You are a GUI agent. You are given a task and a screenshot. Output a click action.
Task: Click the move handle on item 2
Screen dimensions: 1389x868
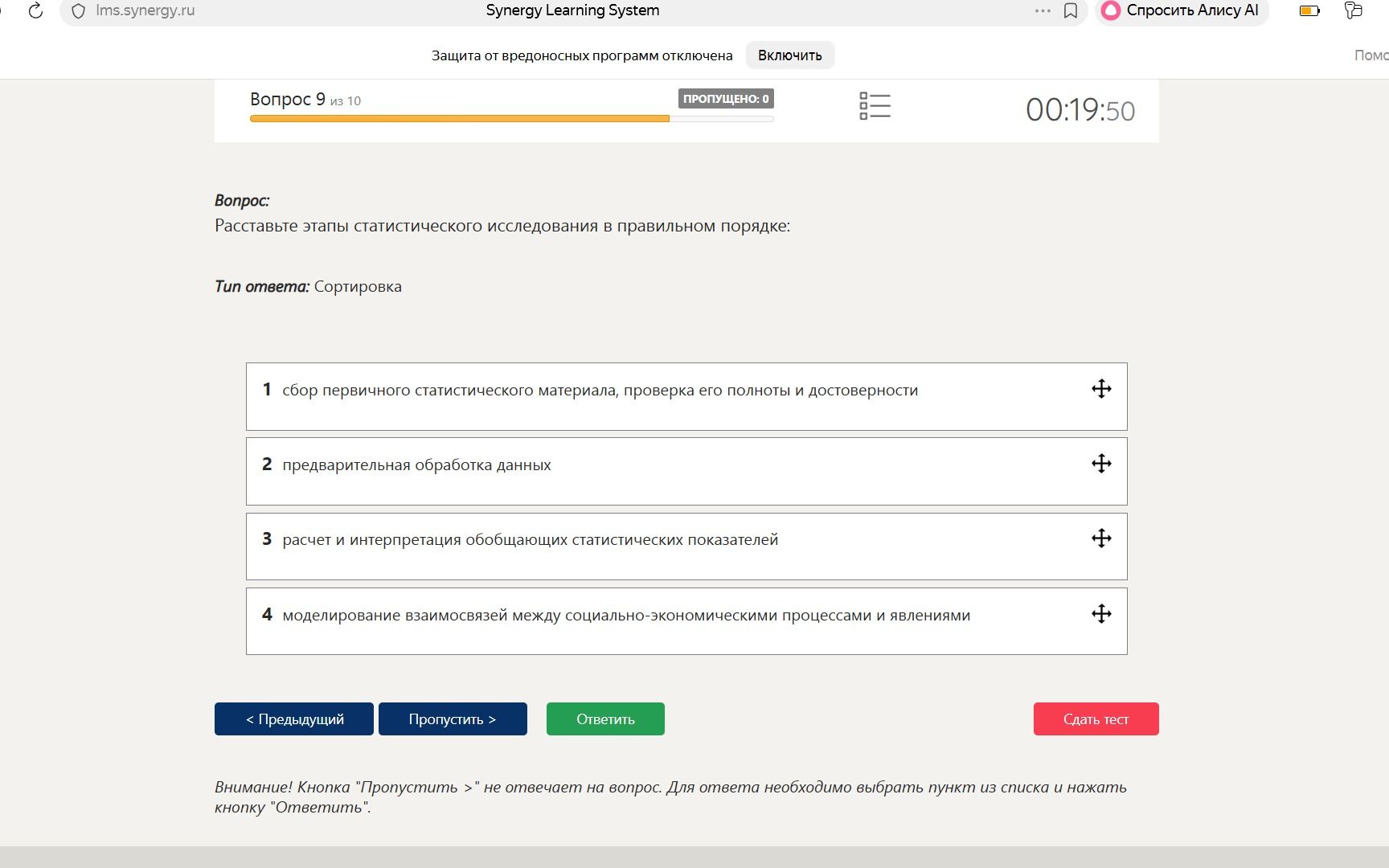1101,464
